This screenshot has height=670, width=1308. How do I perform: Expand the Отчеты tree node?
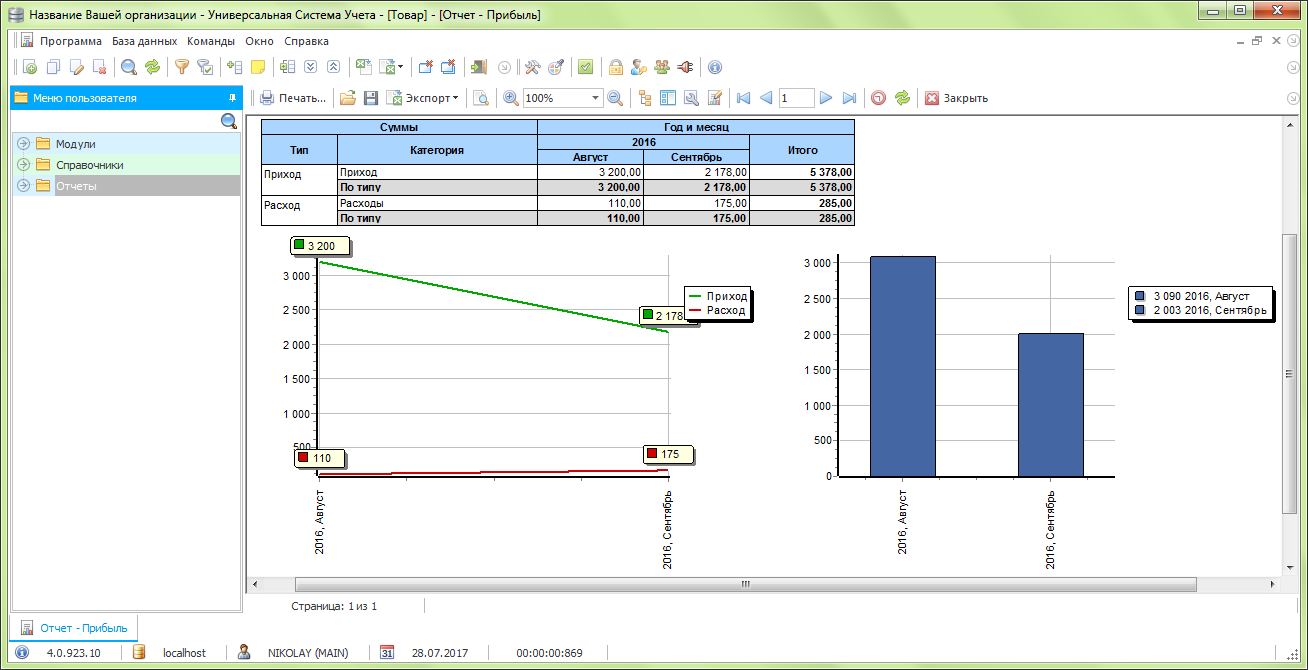pyautogui.click(x=24, y=186)
